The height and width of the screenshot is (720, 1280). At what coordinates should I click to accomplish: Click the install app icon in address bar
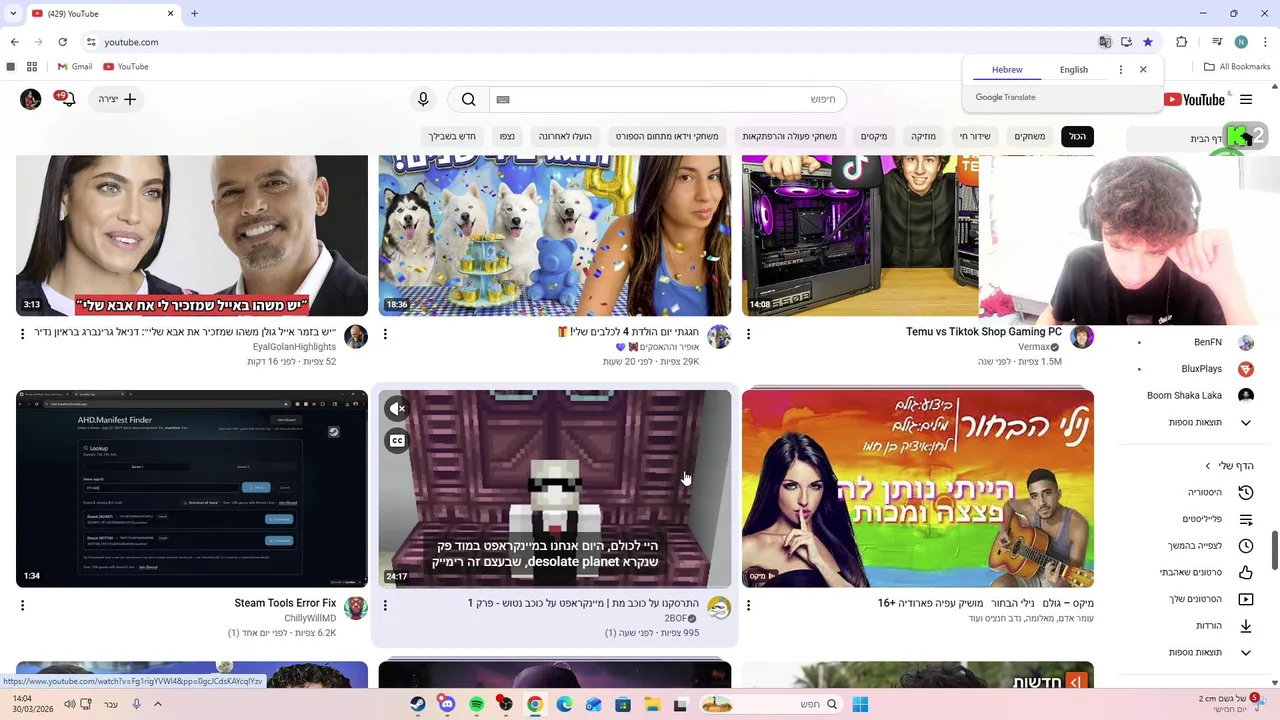(1126, 42)
